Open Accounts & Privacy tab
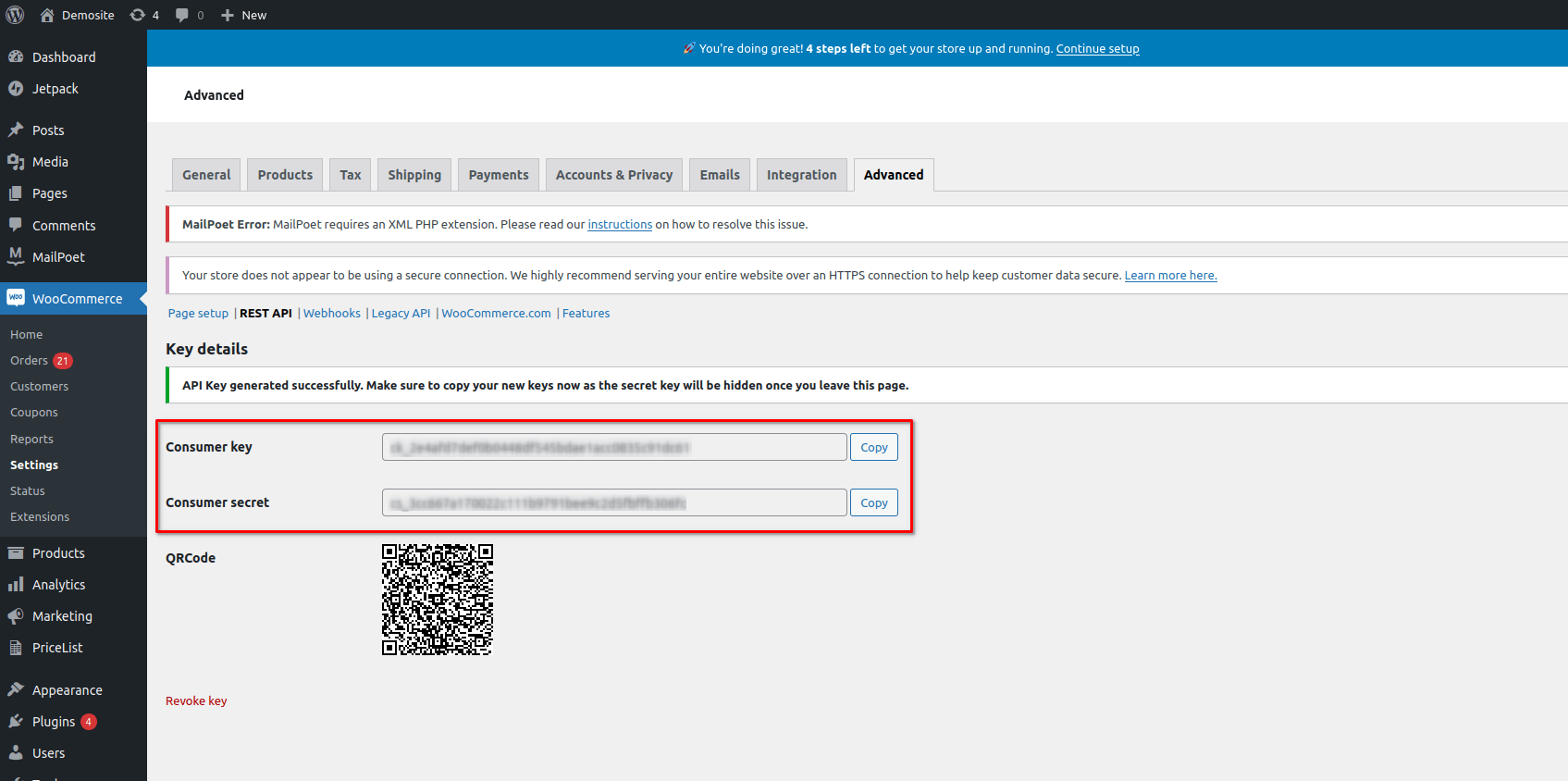1568x781 pixels. [614, 175]
